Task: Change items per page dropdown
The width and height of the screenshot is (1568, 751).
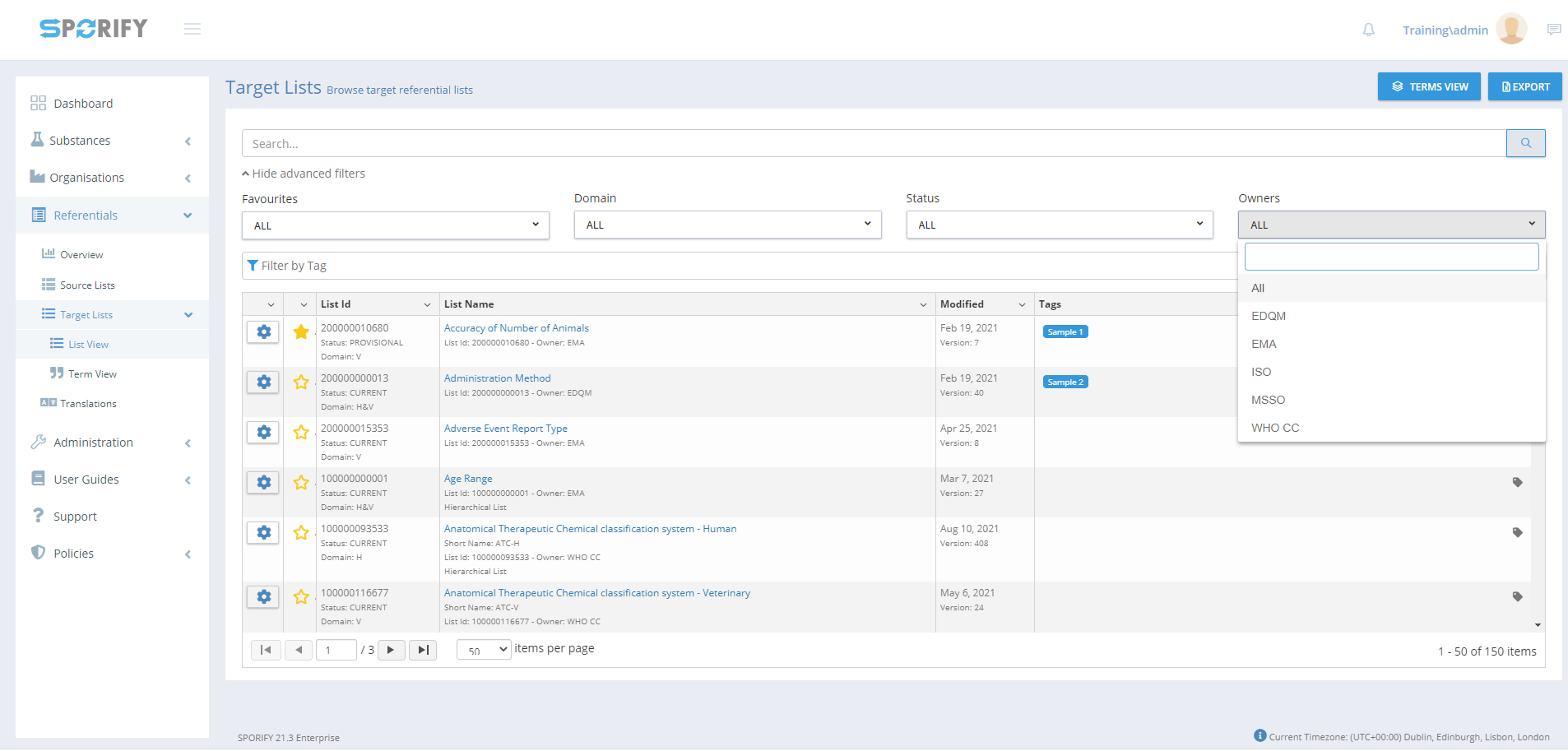Action: [x=484, y=650]
